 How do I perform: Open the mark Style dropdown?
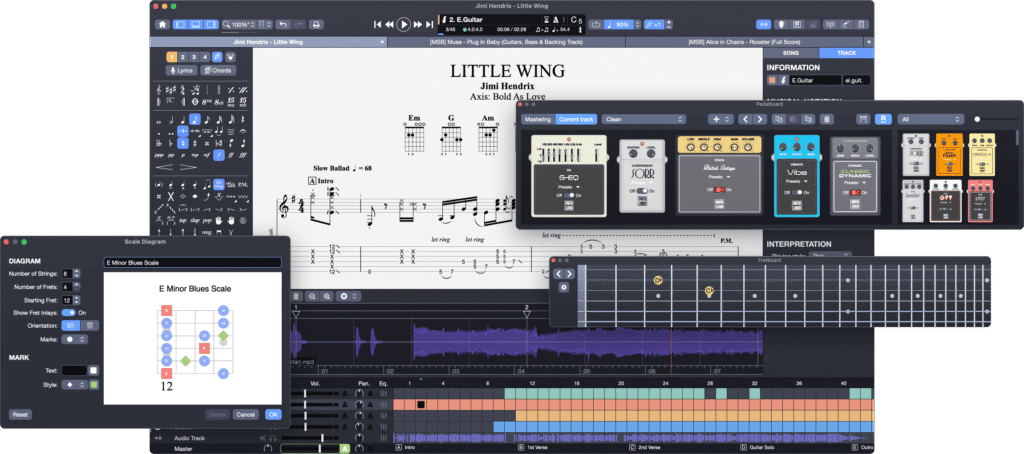[x=74, y=385]
